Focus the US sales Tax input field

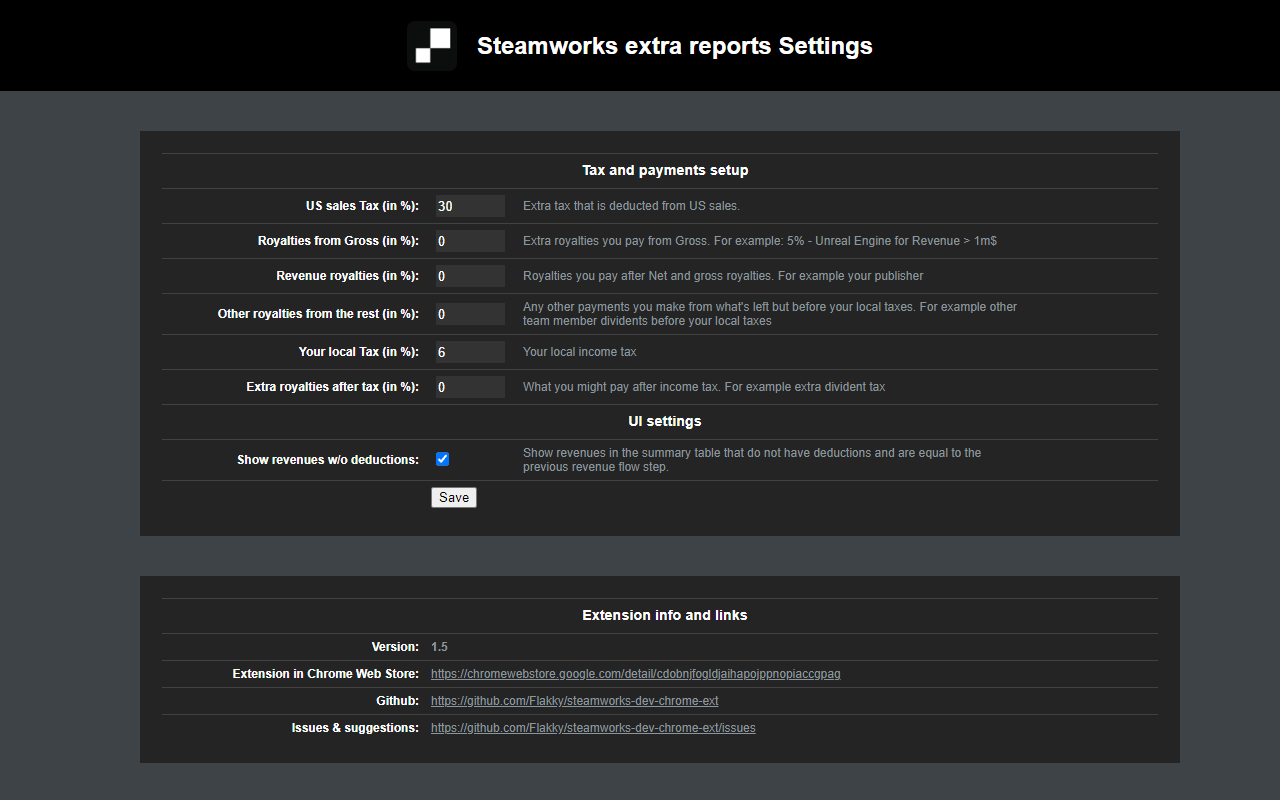coord(470,206)
